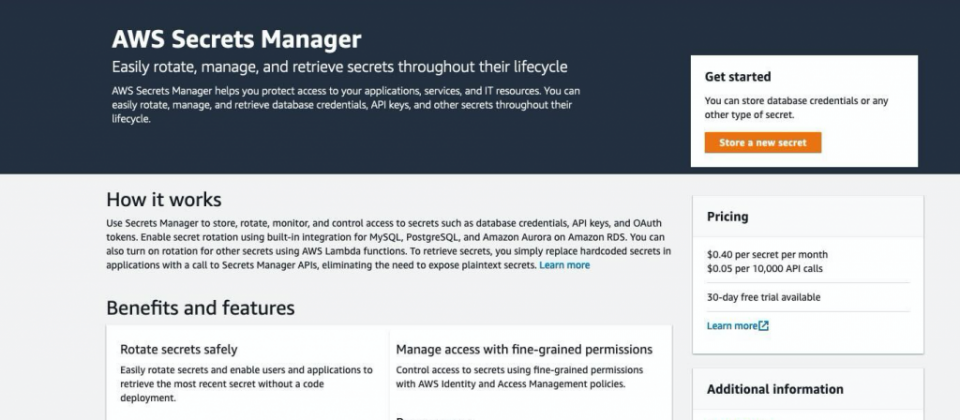The width and height of the screenshot is (960, 420).
Task: Click the tagline about rotating and retrieving secrets
Action: pyautogui.click(x=339, y=67)
